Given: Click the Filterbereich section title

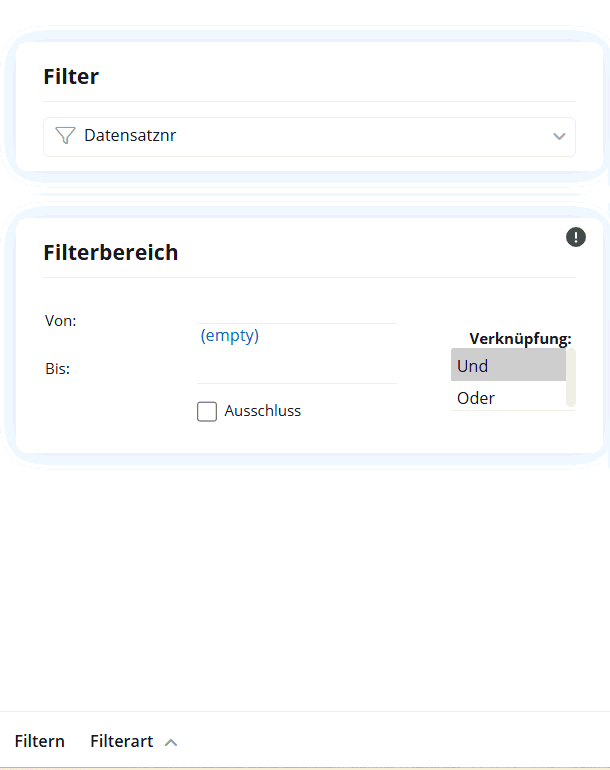Looking at the screenshot, I should (111, 253).
